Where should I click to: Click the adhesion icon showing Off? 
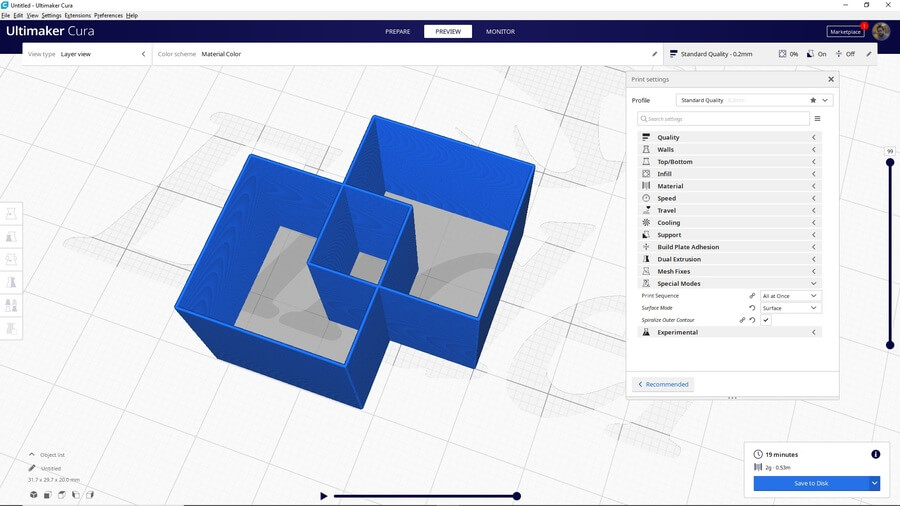click(839, 53)
